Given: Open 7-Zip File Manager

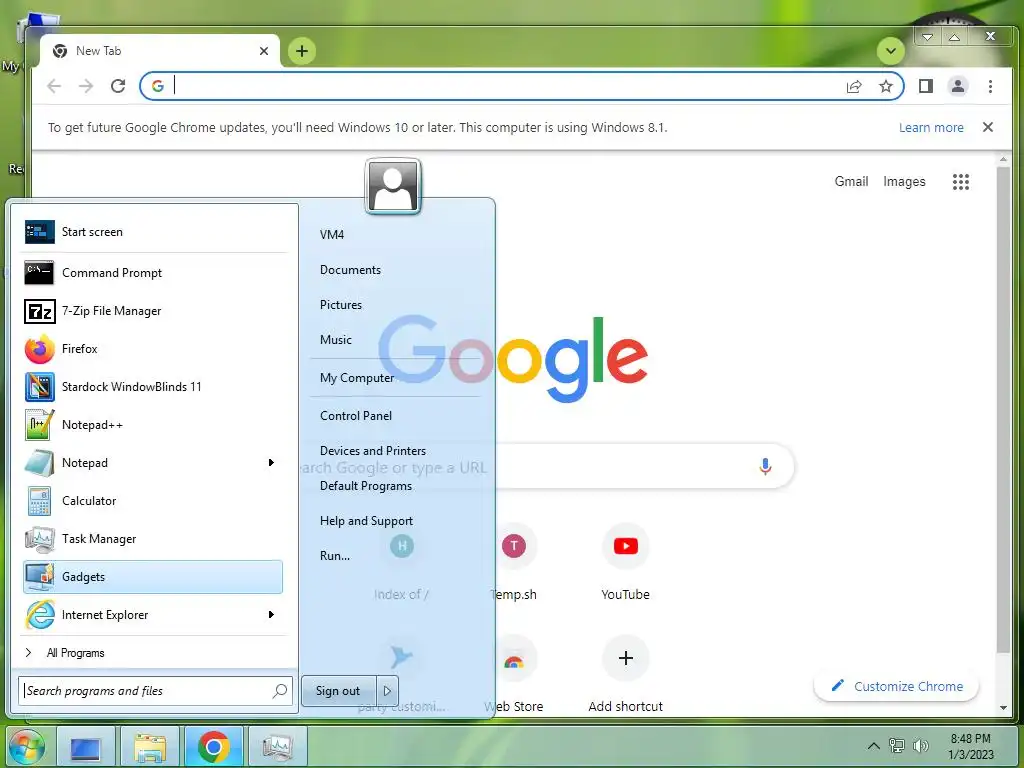Looking at the screenshot, I should pyautogui.click(x=153, y=311).
